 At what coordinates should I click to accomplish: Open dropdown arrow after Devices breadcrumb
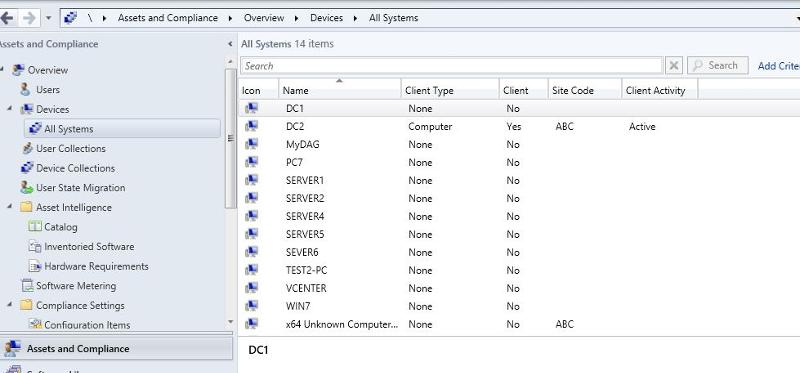click(x=356, y=18)
